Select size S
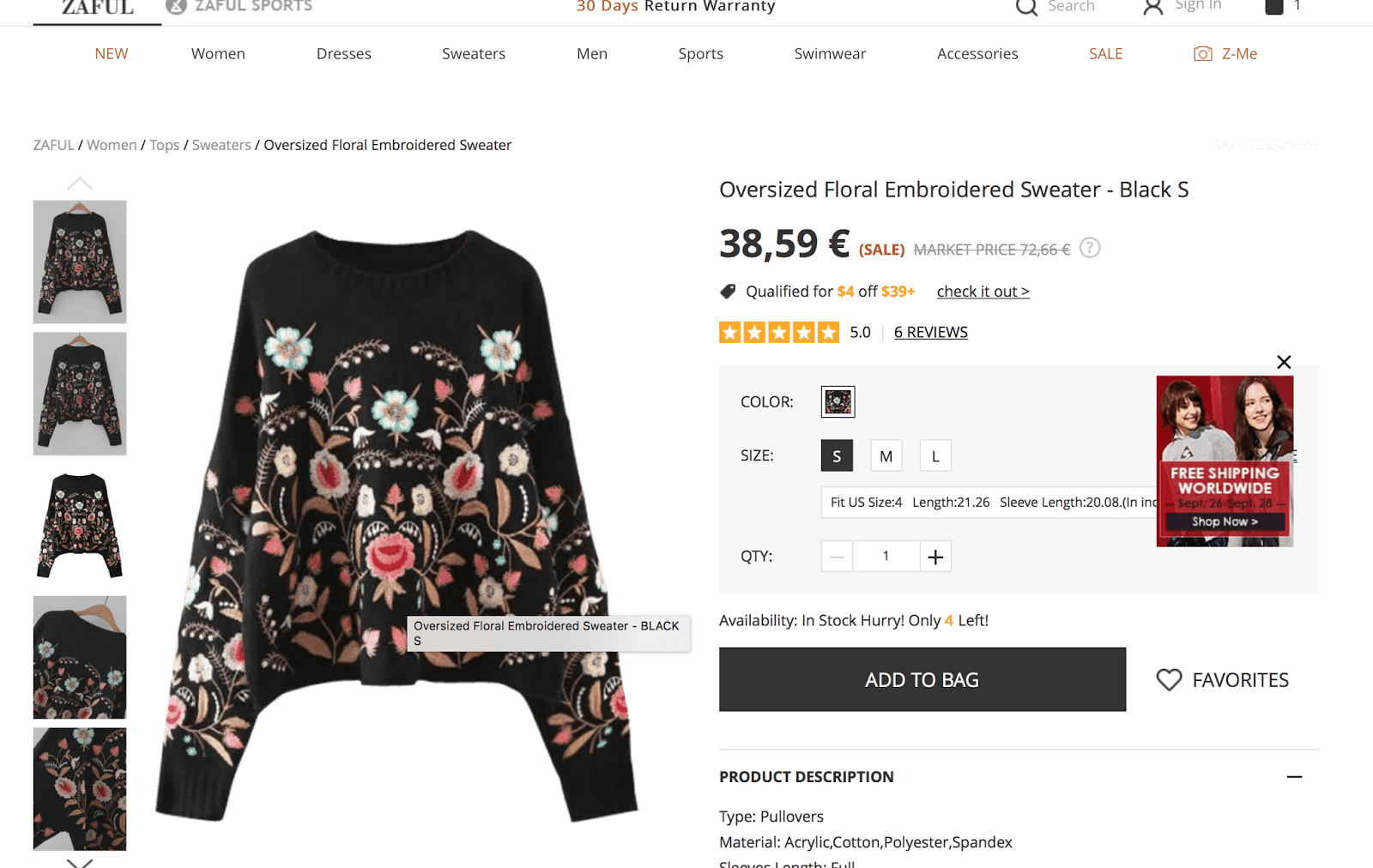 pyautogui.click(x=837, y=456)
